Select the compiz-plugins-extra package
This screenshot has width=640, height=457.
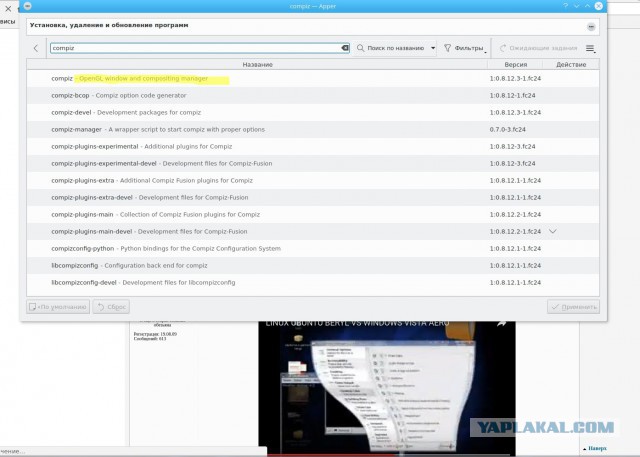coord(313,180)
